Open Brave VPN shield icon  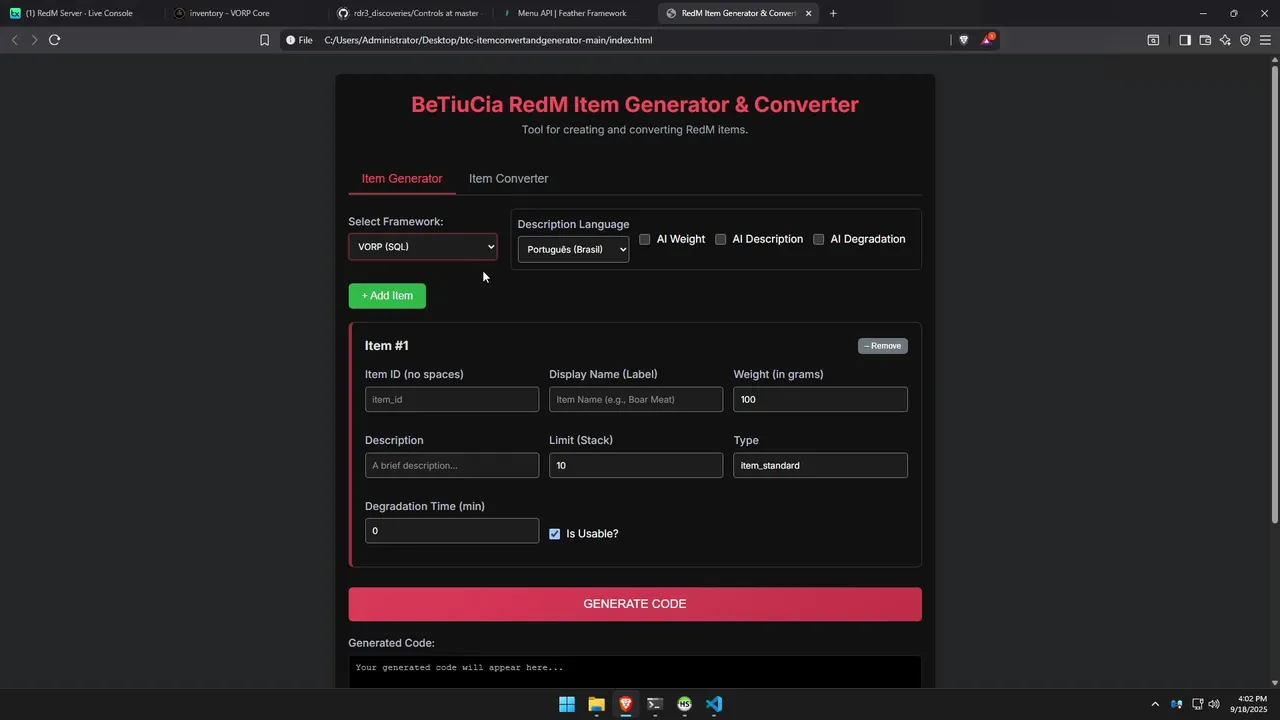click(1245, 40)
